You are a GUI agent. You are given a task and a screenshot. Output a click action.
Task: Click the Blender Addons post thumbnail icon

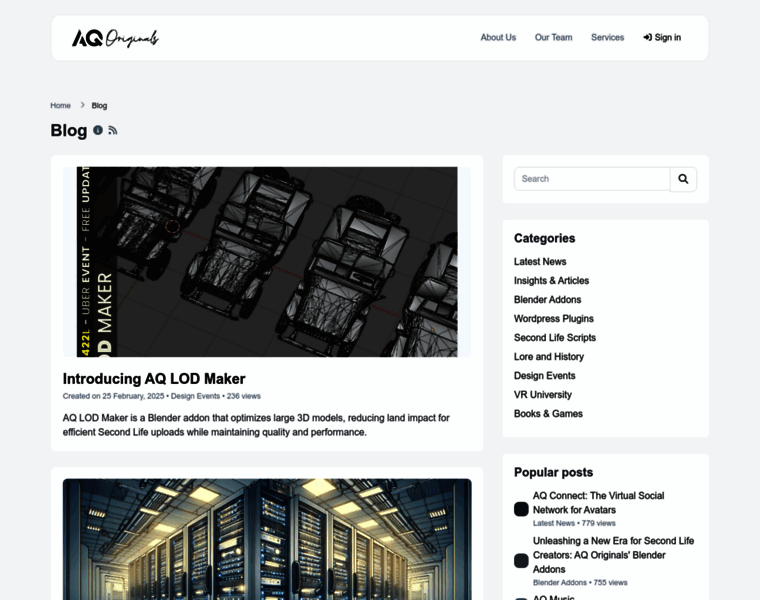[521, 561]
